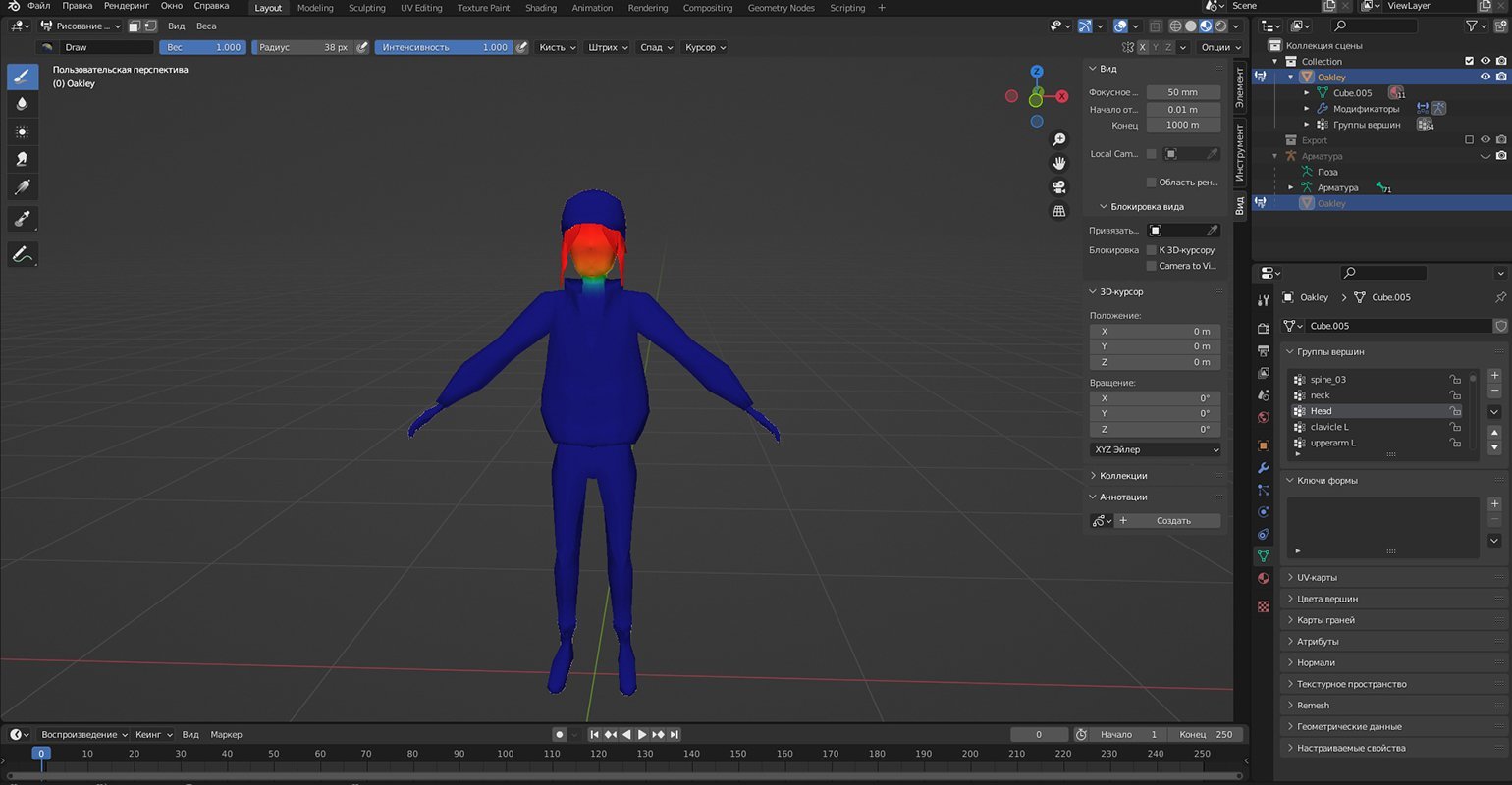Open the World properties tab icon
This screenshot has height=785, width=1512.
tap(1264, 418)
